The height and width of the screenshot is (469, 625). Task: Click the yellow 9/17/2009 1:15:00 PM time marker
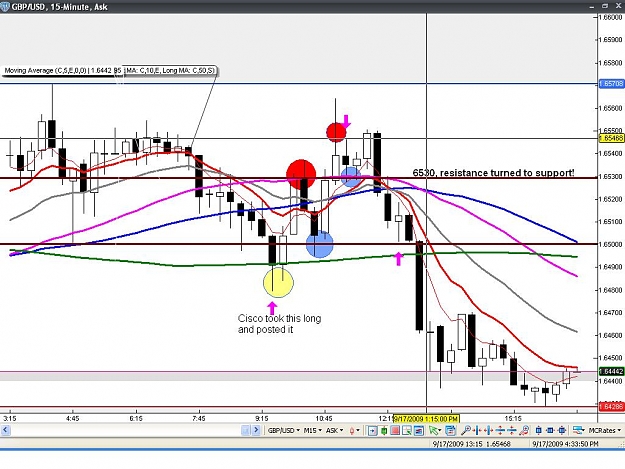pos(426,419)
